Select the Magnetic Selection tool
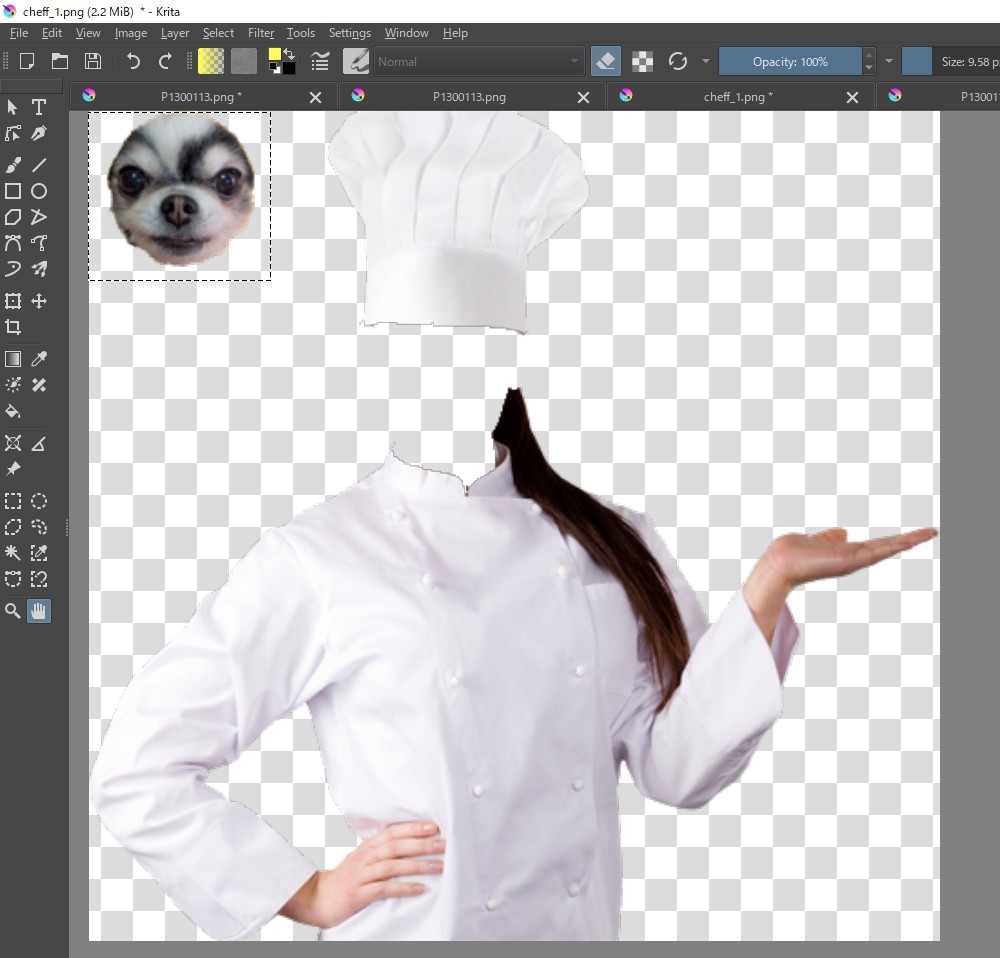 pos(39,579)
